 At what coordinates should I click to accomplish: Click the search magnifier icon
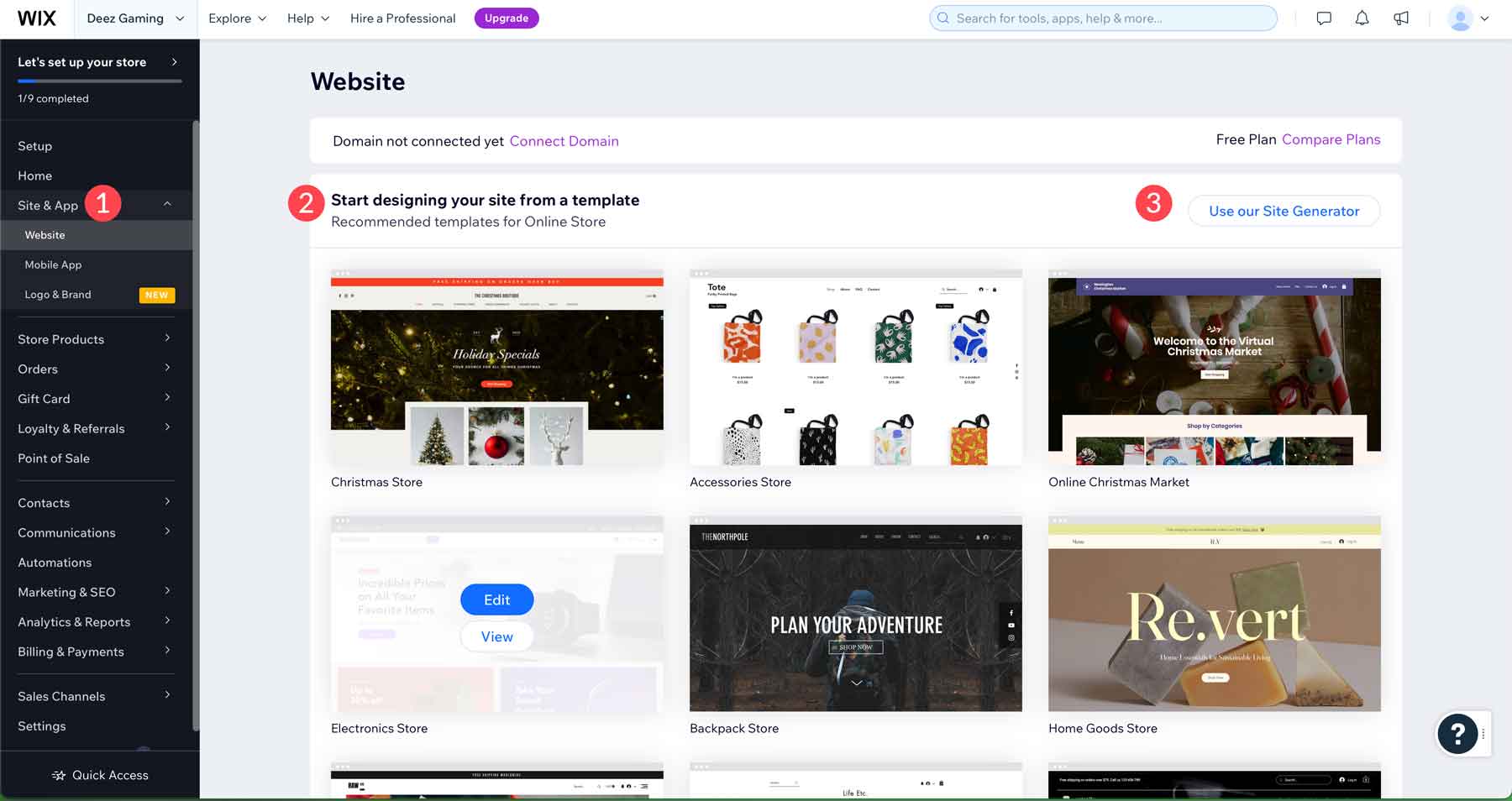(x=942, y=18)
